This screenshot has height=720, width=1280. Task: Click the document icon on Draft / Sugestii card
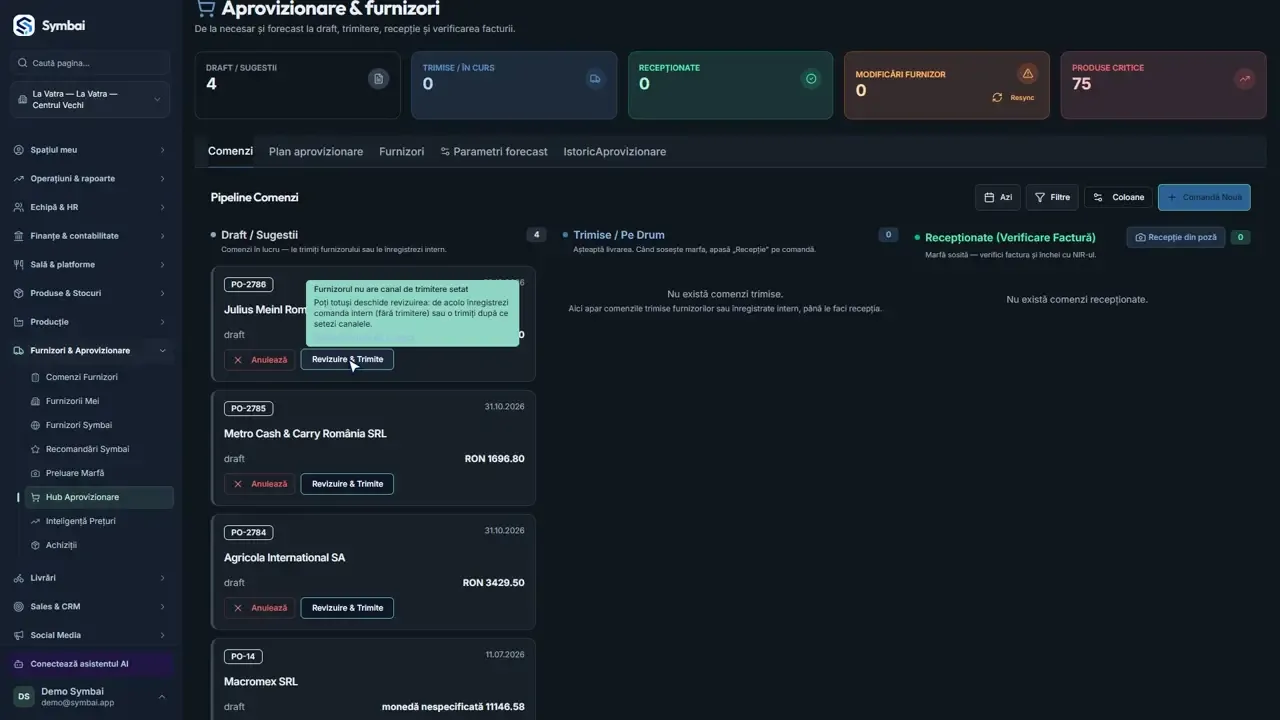coord(378,78)
